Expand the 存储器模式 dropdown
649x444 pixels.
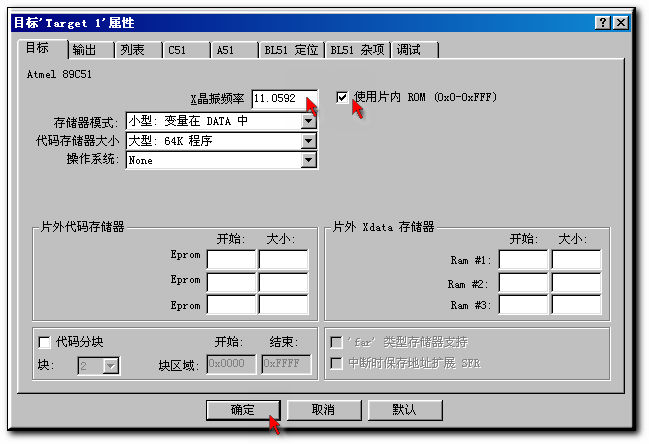tap(309, 121)
